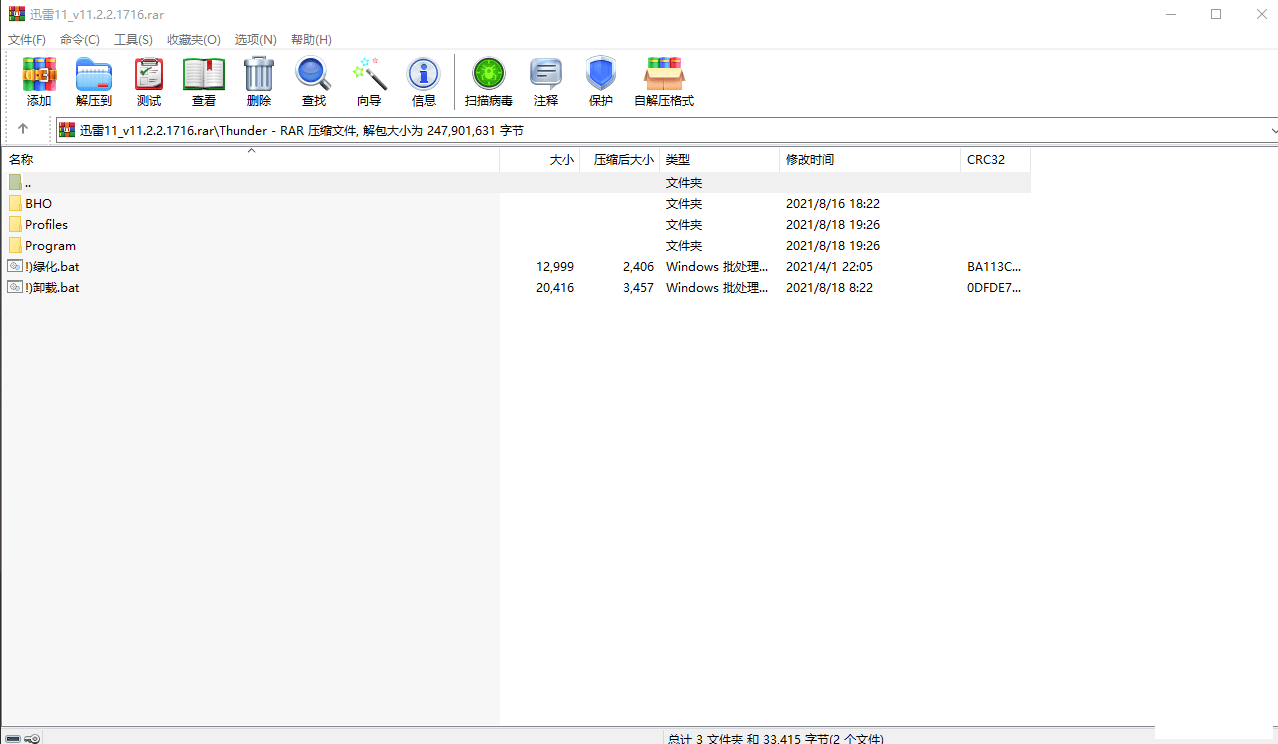
Task: Click the 查找 (Find) magnifier icon
Action: pos(313,75)
